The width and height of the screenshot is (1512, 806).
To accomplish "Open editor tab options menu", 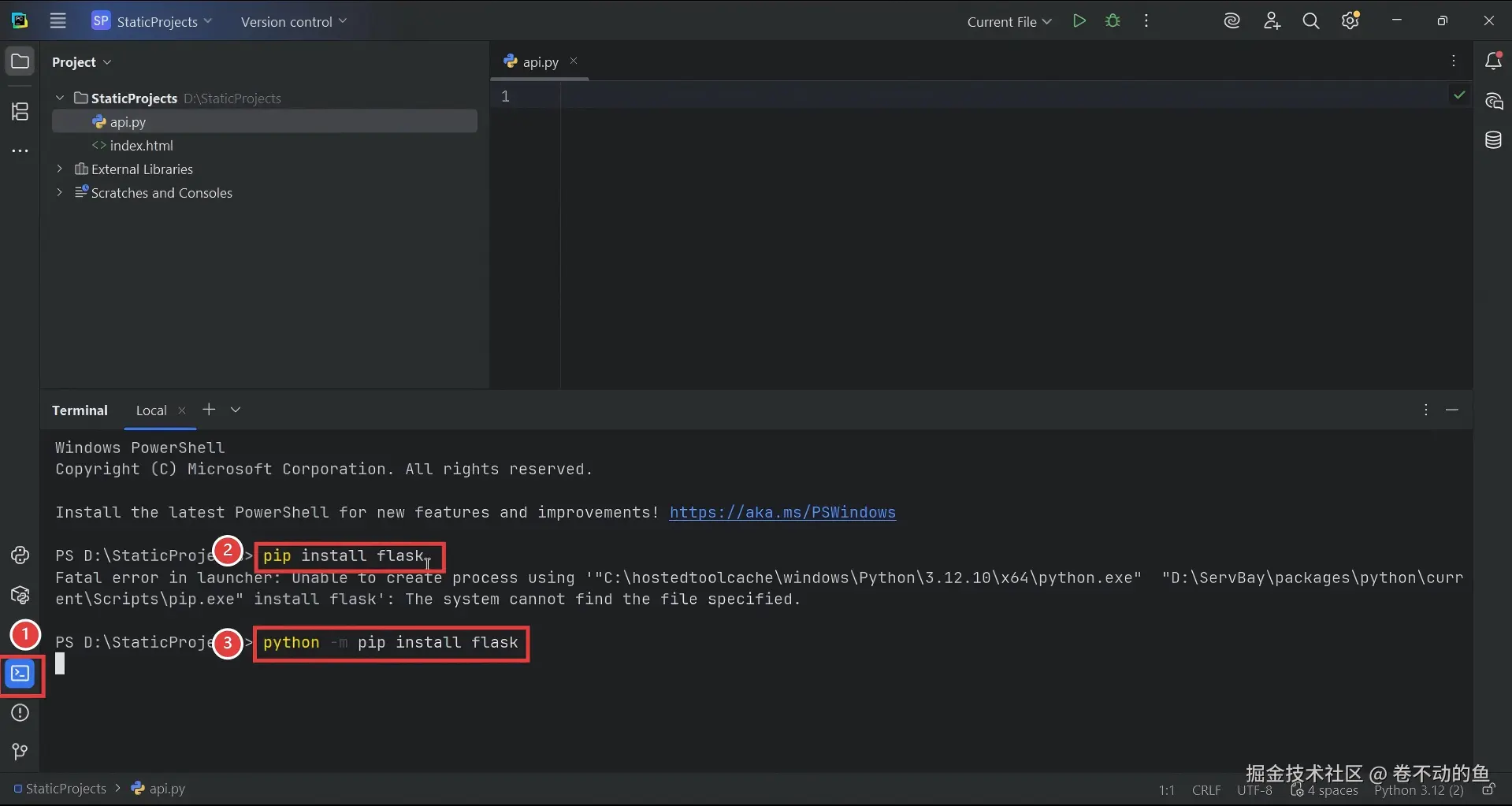I will (1454, 61).
